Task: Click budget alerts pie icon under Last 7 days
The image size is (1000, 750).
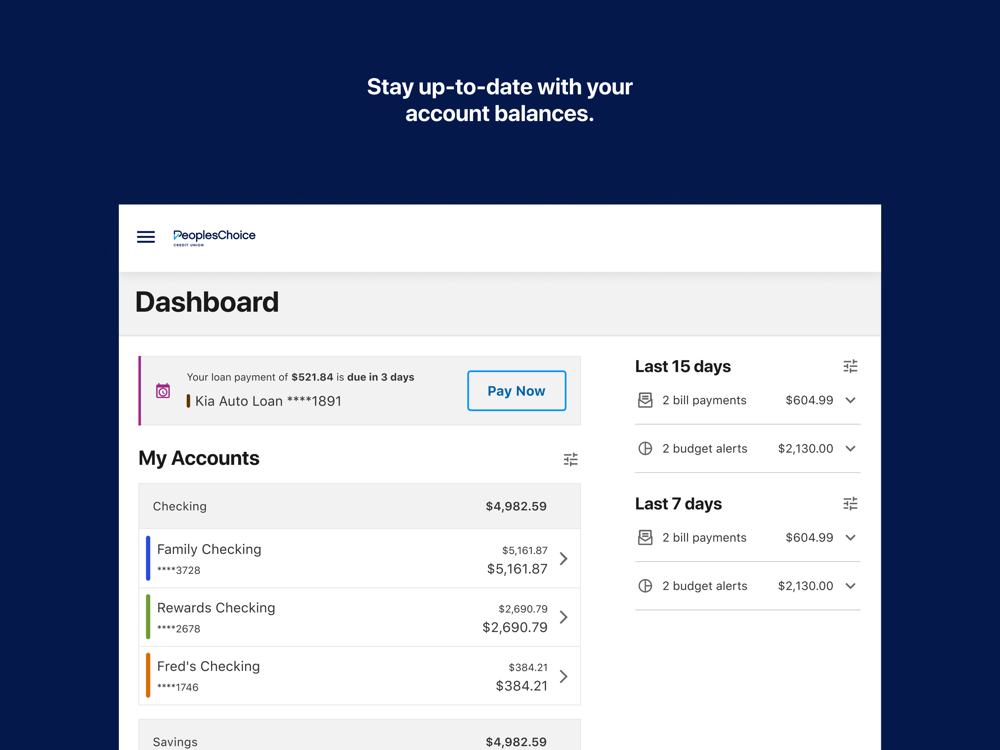Action: 645,586
